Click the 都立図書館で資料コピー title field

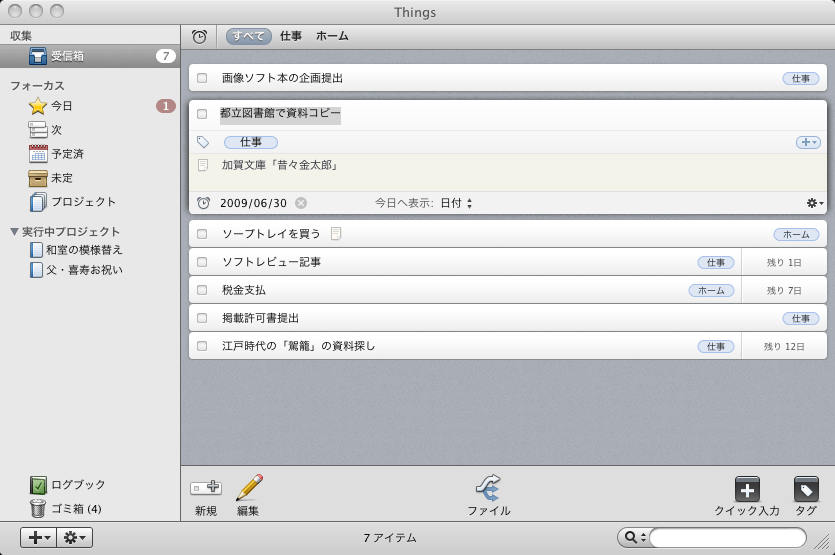pyautogui.click(x=280, y=114)
